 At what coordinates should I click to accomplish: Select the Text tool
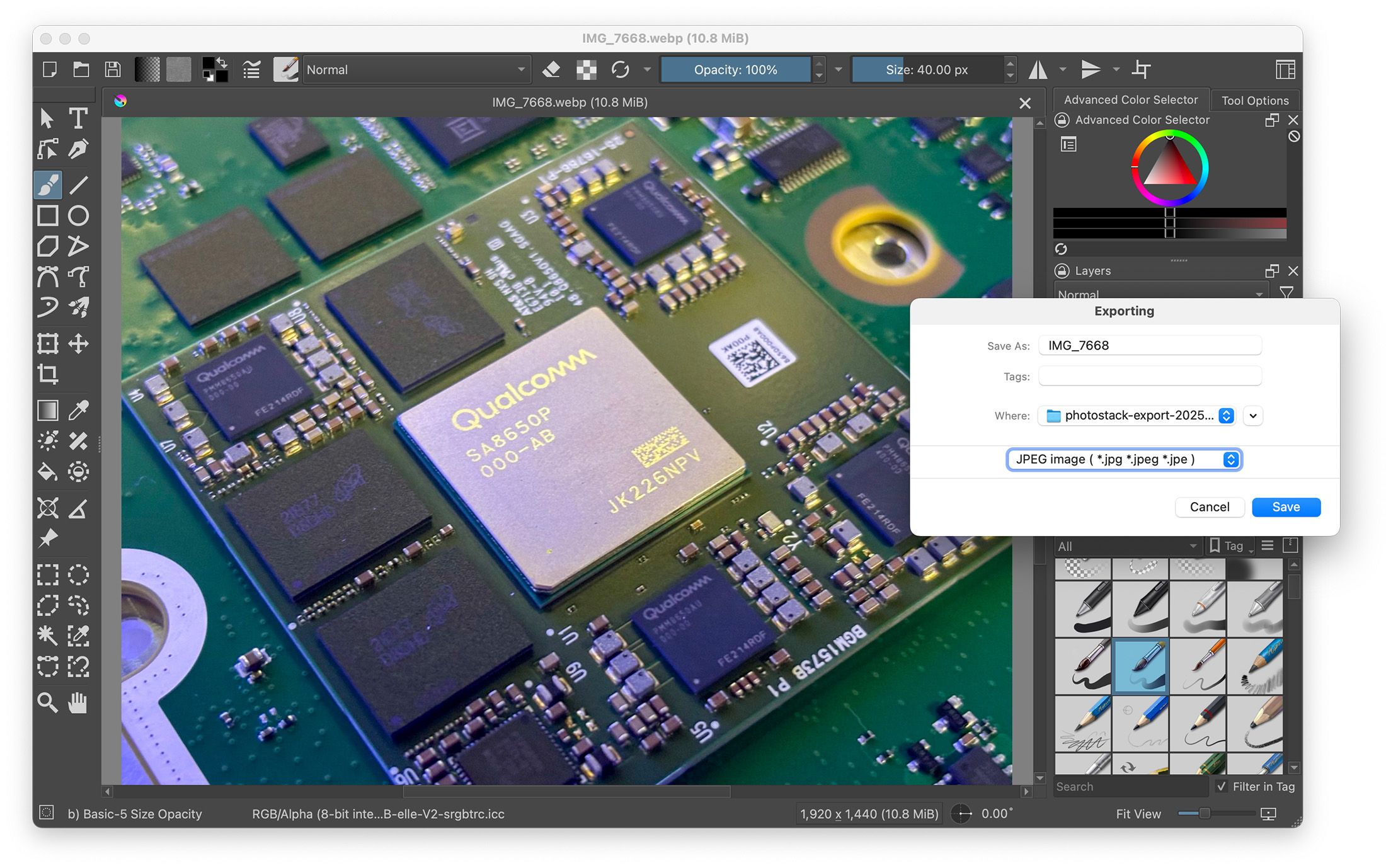[x=78, y=118]
